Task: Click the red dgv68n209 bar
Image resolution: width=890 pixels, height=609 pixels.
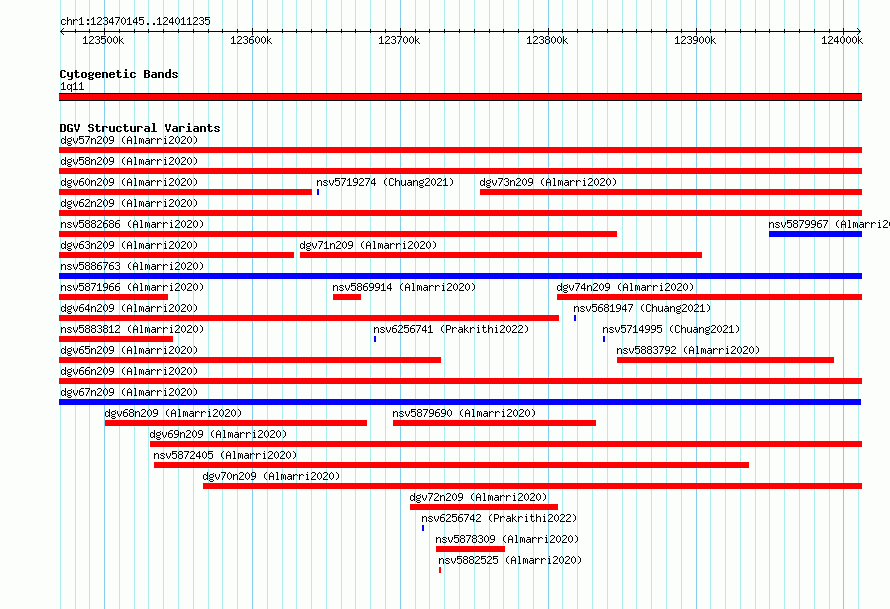Action: [236, 423]
